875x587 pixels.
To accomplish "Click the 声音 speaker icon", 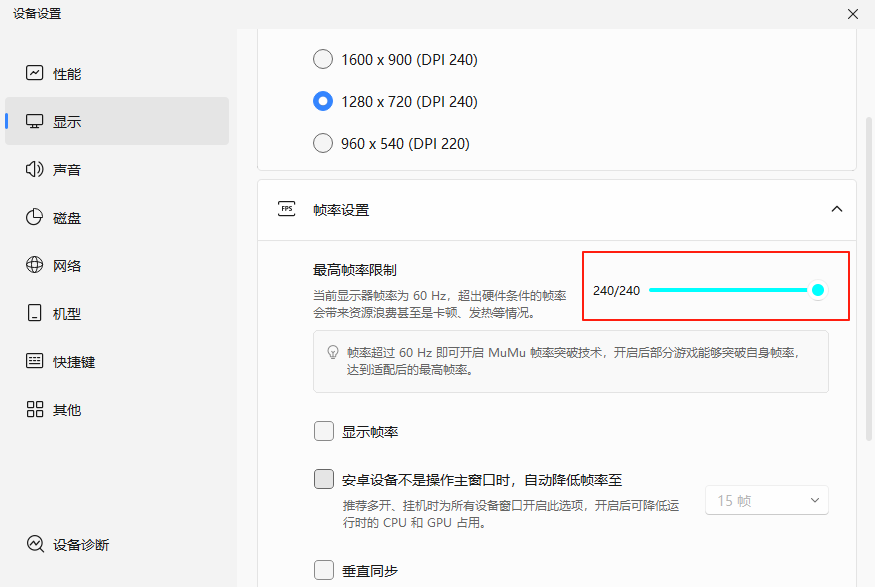I will pos(35,169).
